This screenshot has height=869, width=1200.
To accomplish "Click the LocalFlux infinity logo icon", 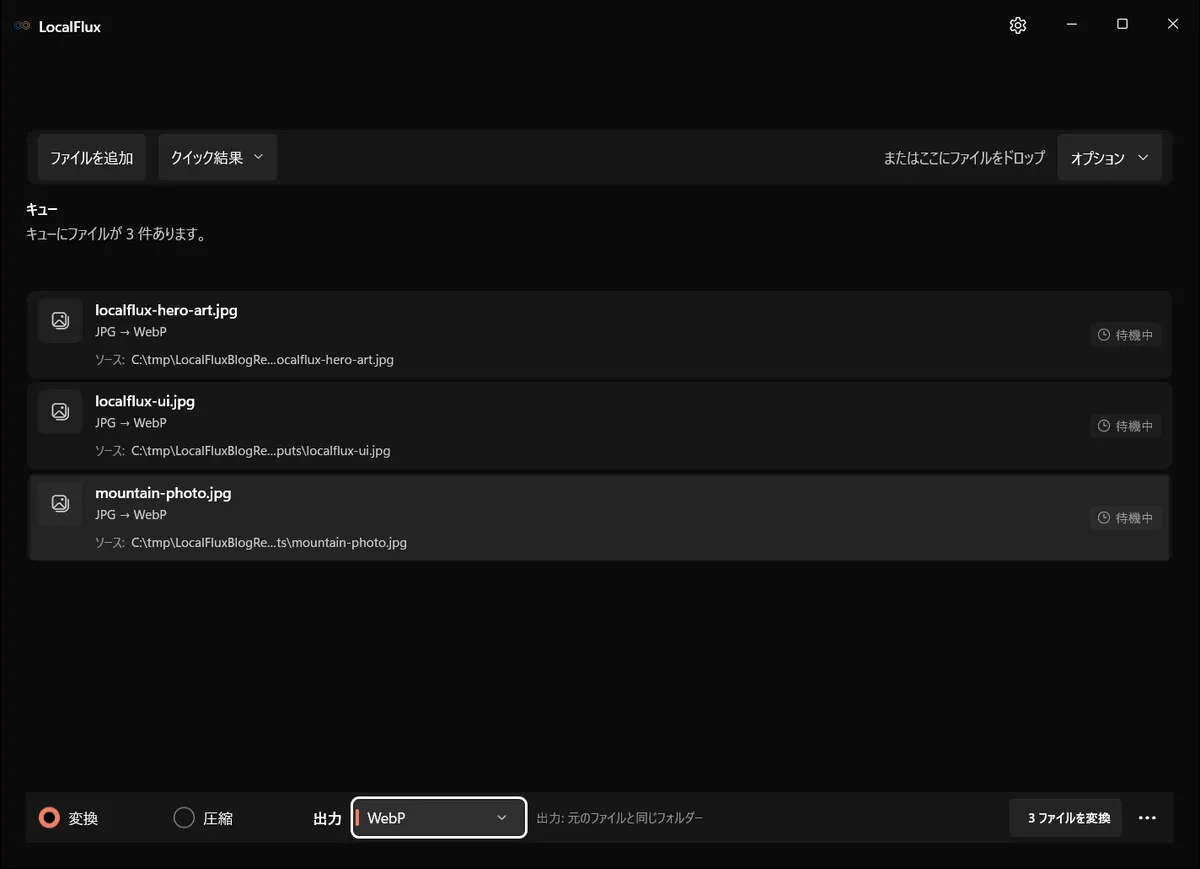I will [x=22, y=26].
